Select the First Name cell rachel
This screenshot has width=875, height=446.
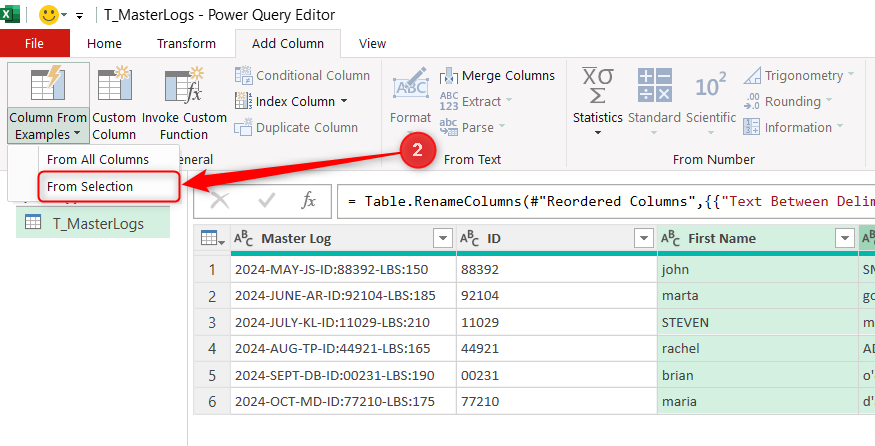[757, 349]
